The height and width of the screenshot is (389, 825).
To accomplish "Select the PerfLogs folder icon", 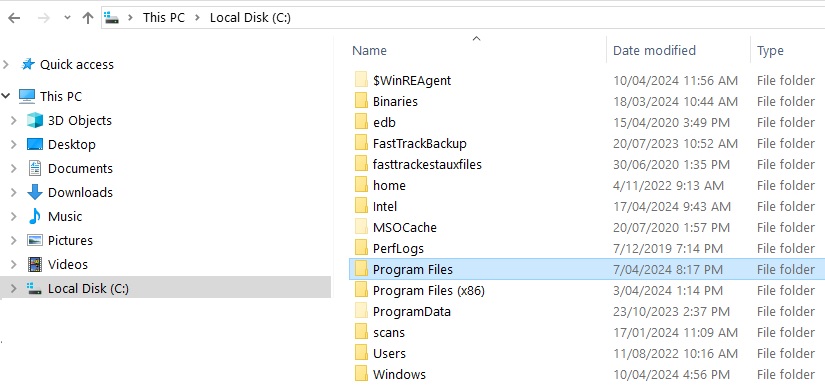I will click(361, 248).
